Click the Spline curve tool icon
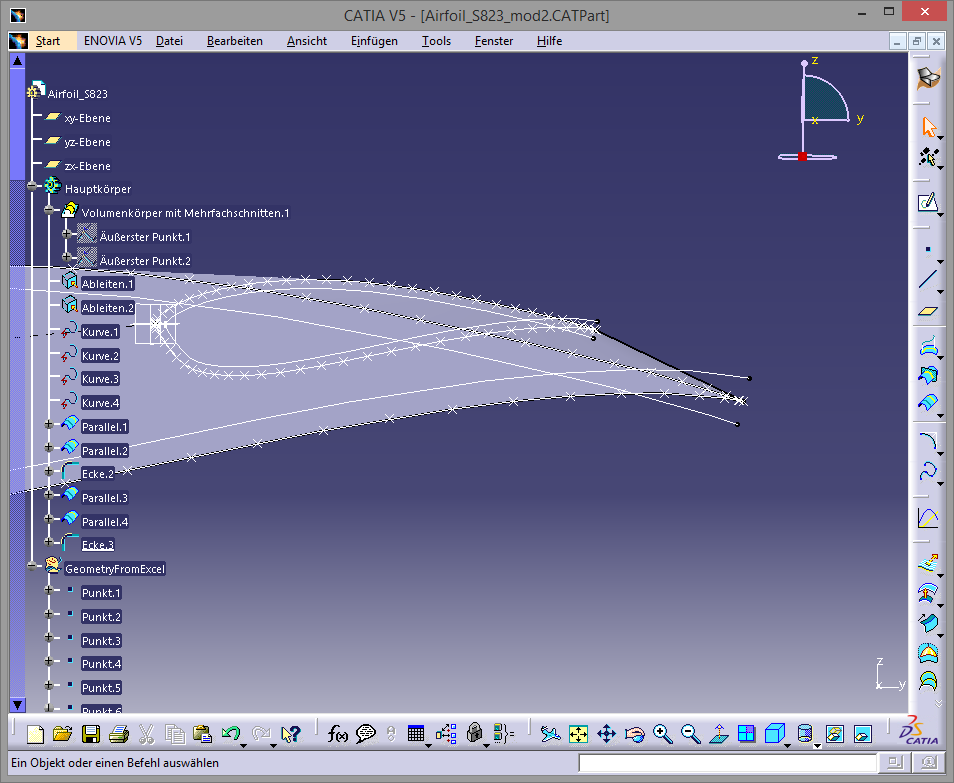This screenshot has width=954, height=783. (928, 471)
